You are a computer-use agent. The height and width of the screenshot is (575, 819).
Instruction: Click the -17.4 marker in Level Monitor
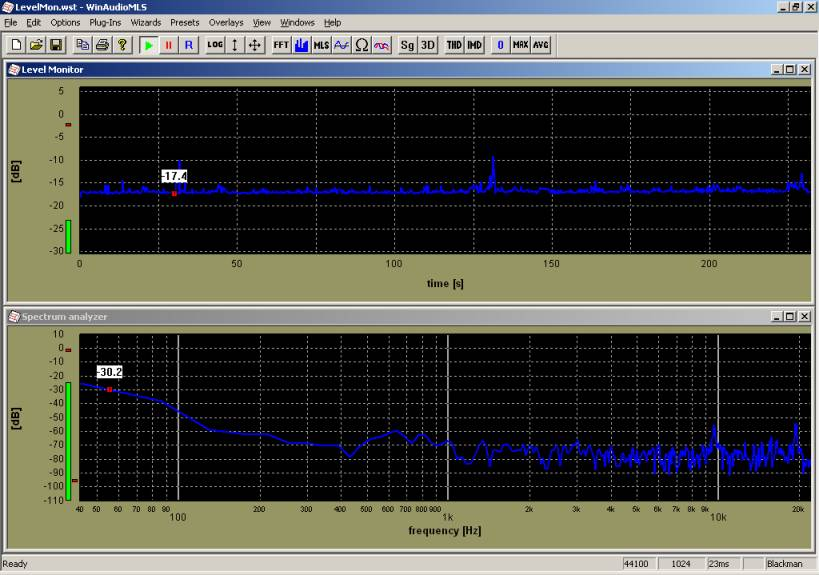[175, 176]
